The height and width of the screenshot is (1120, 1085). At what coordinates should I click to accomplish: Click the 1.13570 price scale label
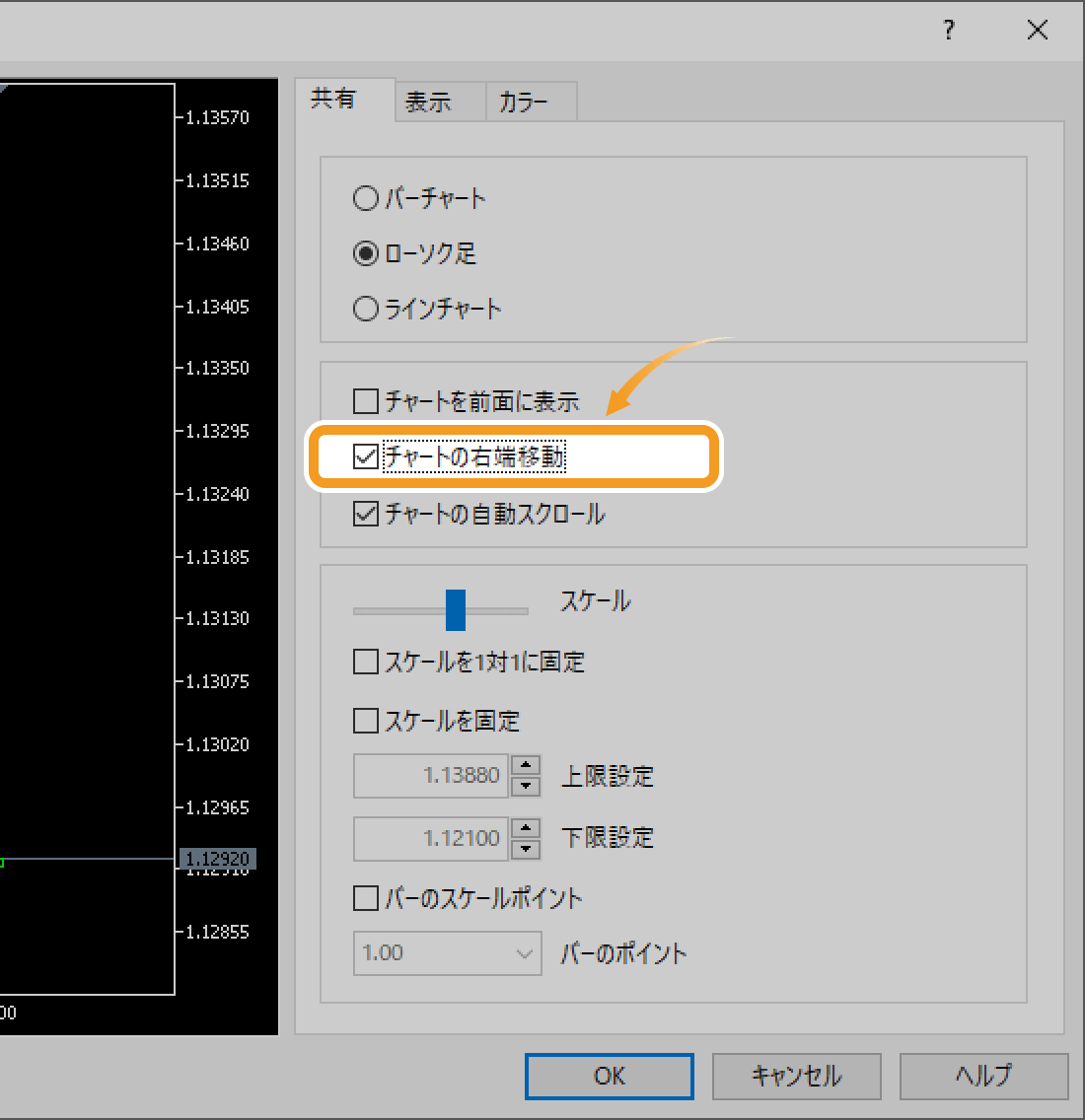217,118
